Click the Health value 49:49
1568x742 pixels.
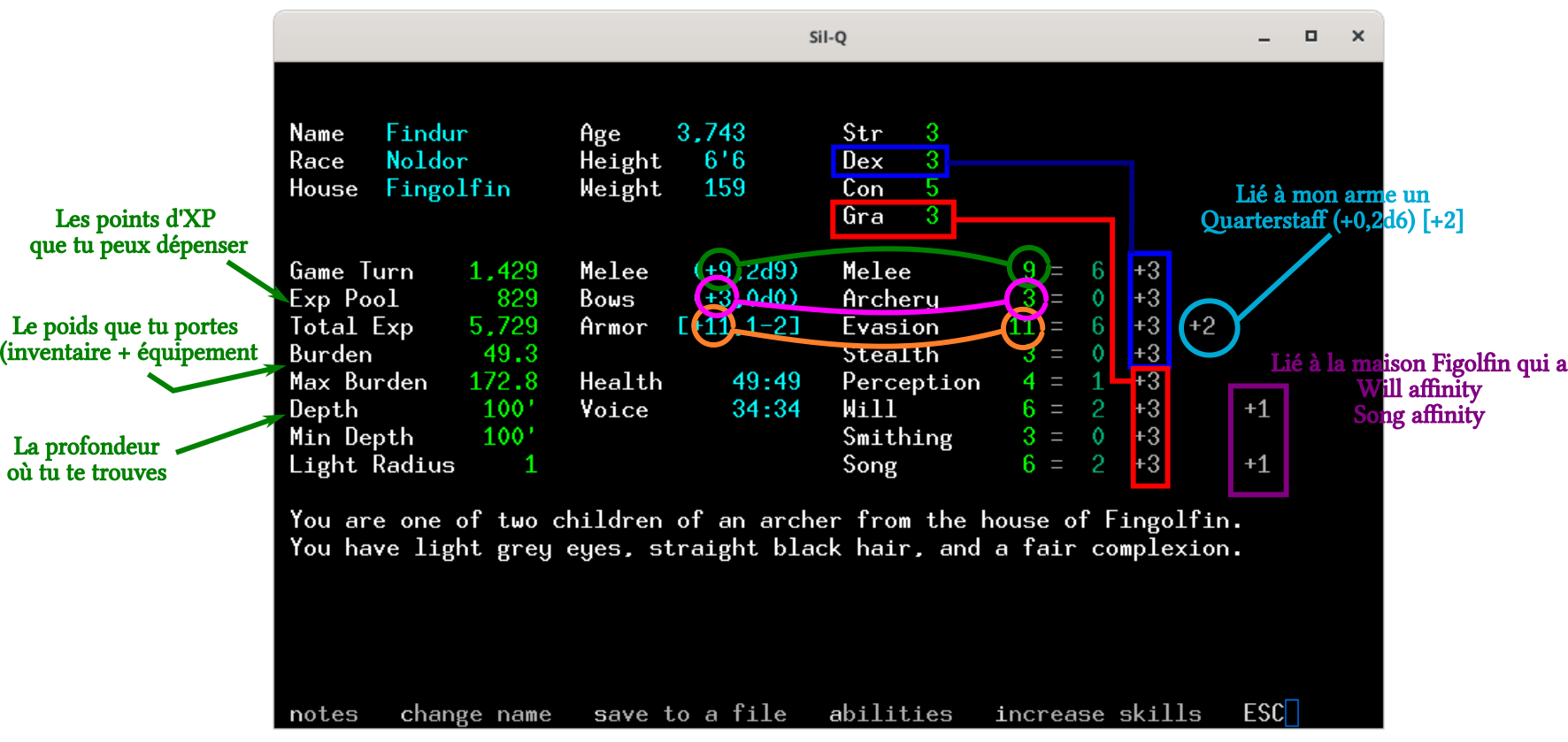pyautogui.click(x=765, y=382)
